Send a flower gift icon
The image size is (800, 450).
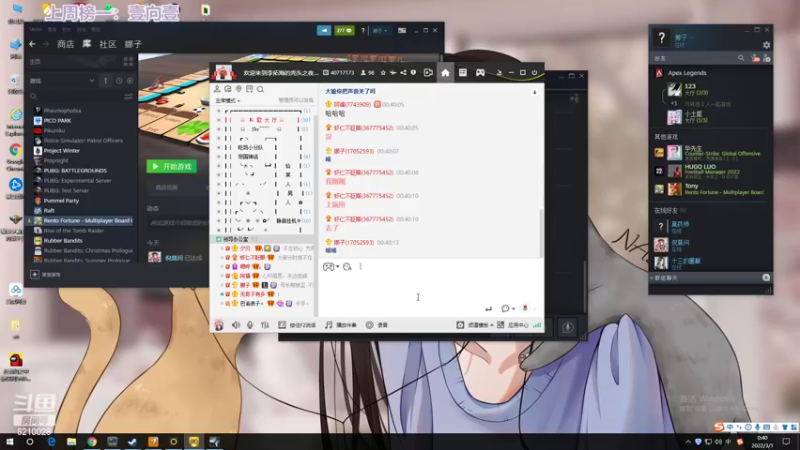[525, 308]
